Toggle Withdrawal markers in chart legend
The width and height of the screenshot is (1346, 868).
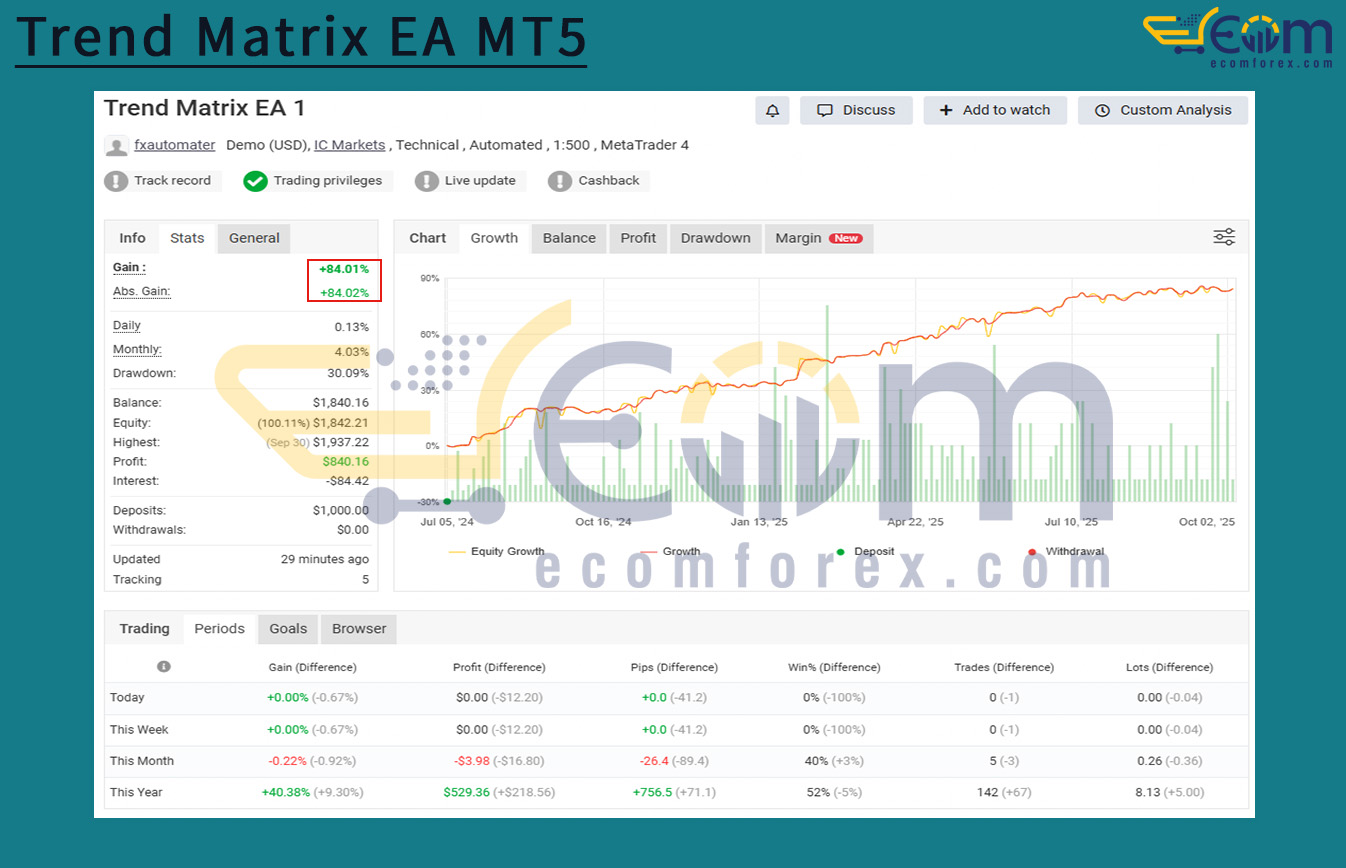tap(1068, 552)
